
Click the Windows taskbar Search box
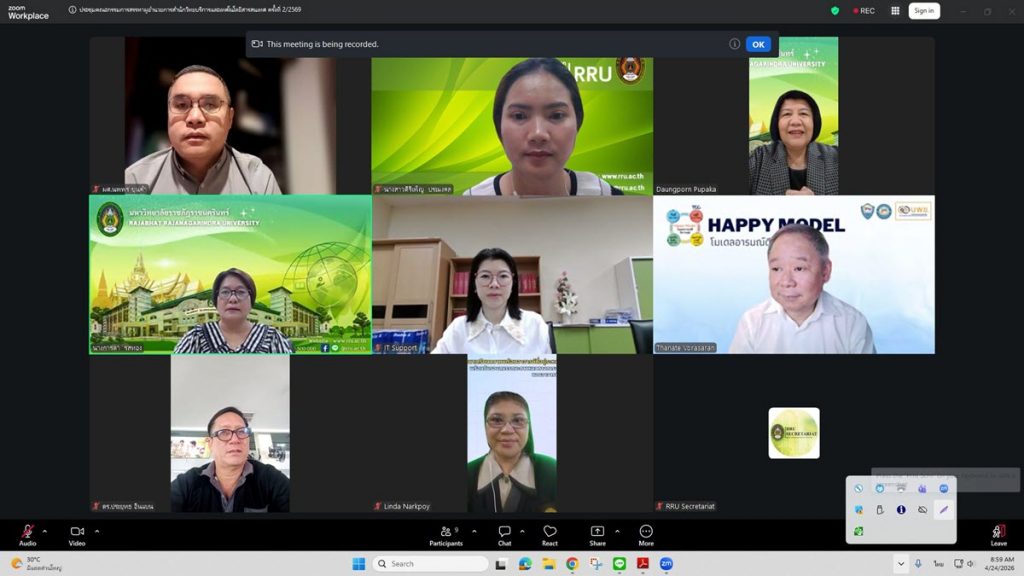pos(430,564)
